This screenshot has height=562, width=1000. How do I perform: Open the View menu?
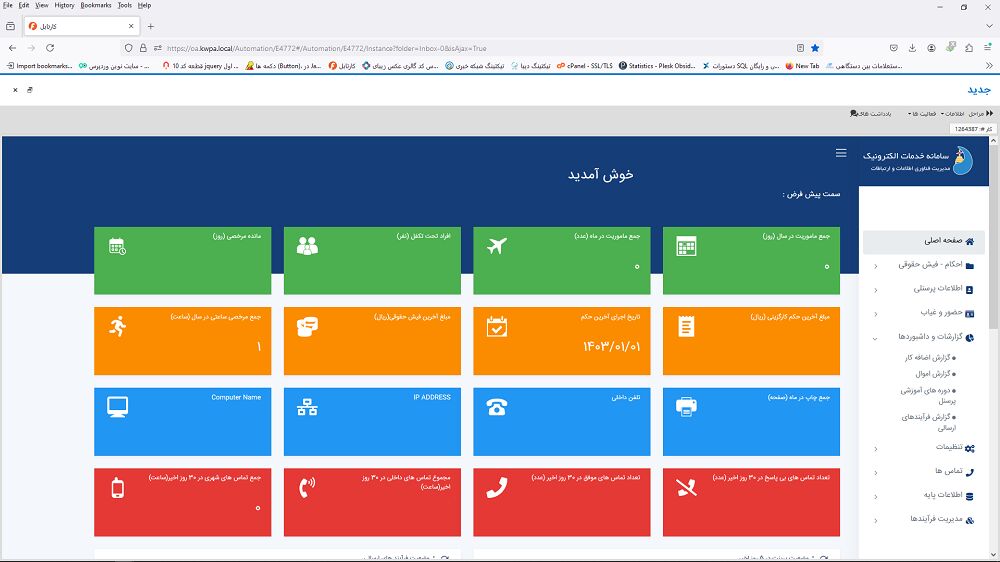[x=41, y=5]
